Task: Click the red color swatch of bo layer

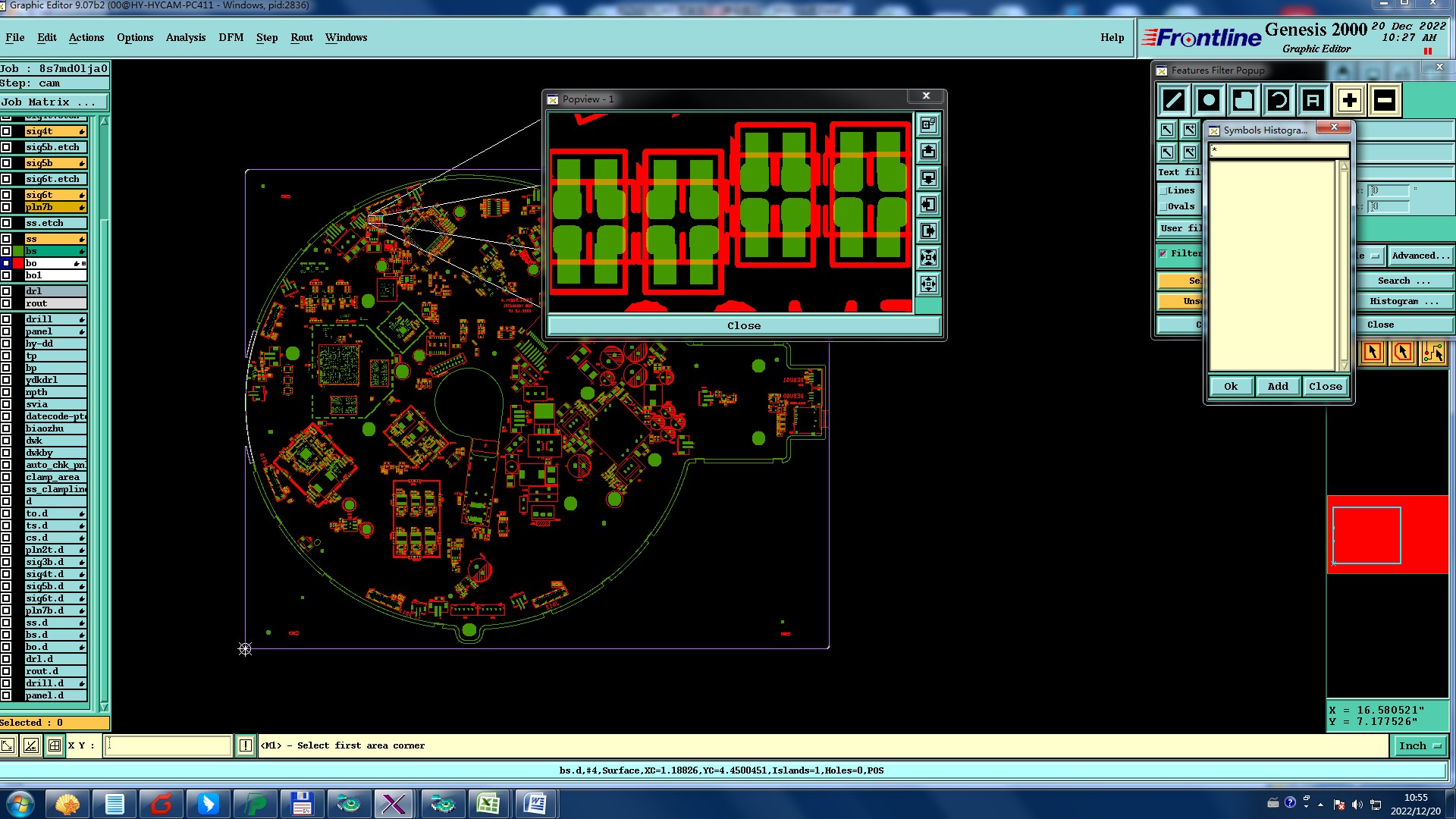Action: point(18,263)
